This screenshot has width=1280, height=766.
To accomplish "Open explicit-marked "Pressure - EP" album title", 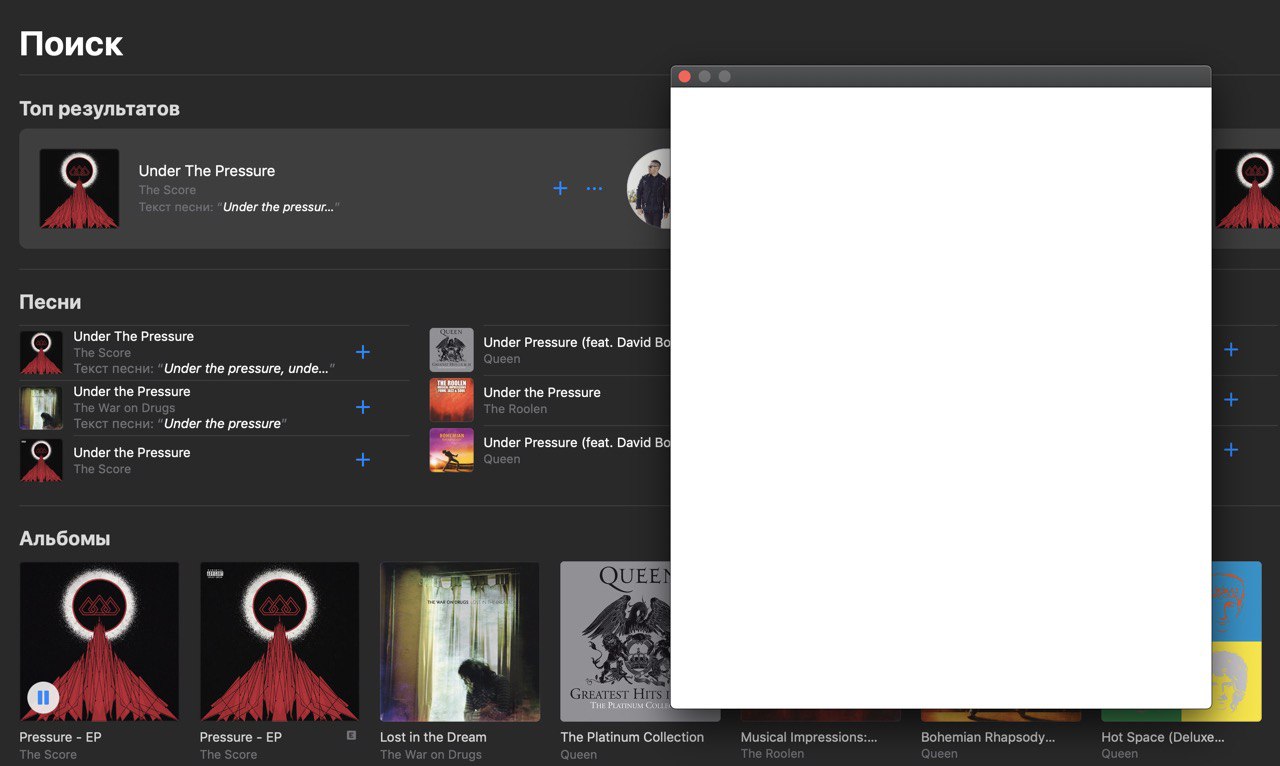I will [x=241, y=737].
